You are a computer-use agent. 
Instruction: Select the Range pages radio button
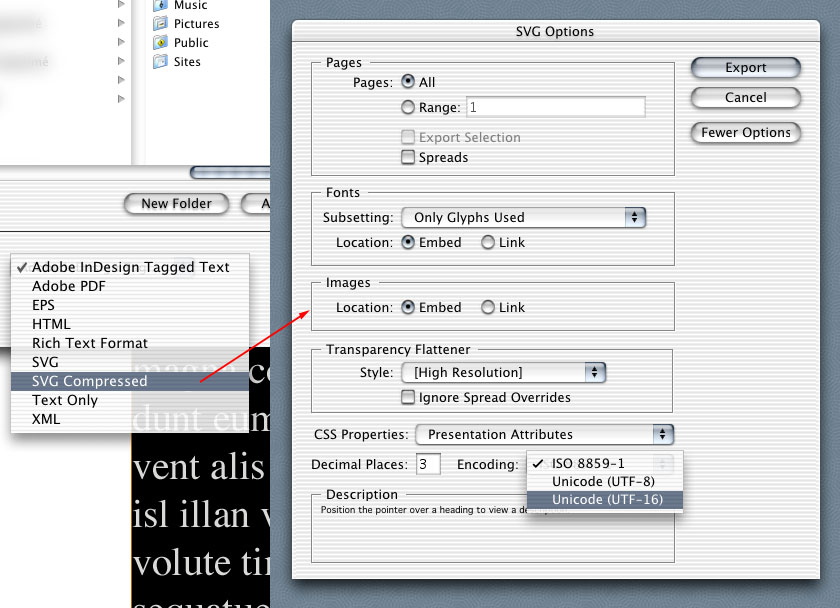pyautogui.click(x=408, y=107)
